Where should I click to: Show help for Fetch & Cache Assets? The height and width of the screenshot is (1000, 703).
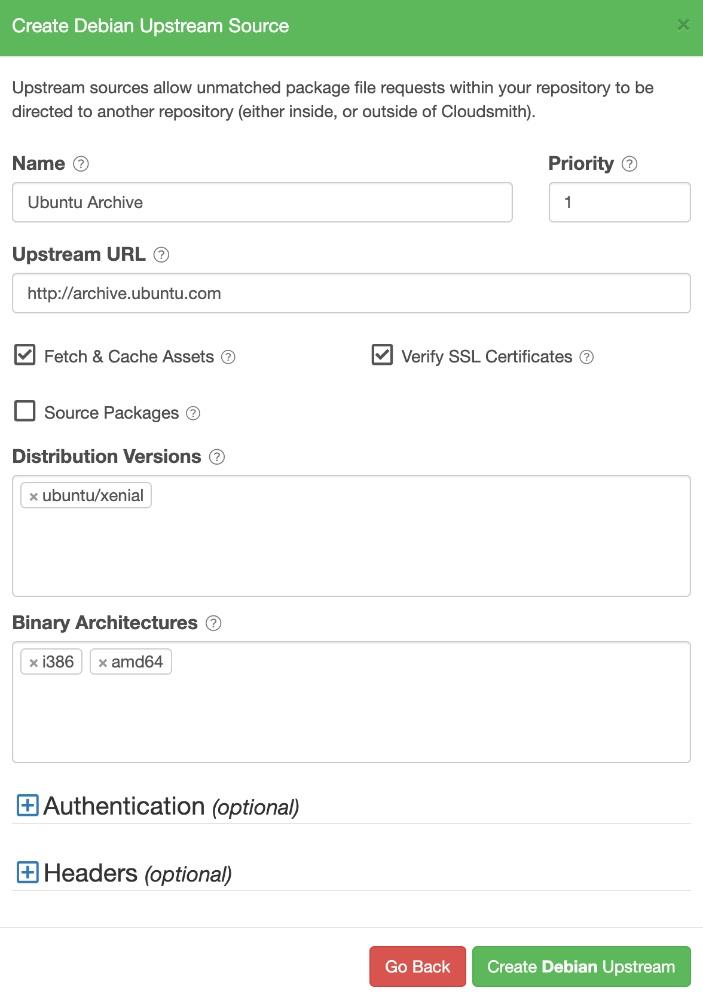[x=228, y=357]
